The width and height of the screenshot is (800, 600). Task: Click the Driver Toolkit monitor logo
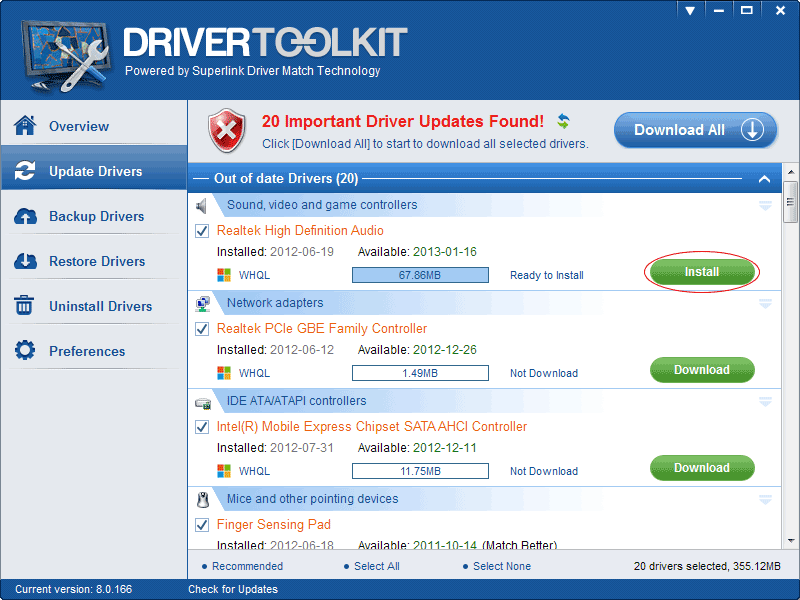point(65,55)
